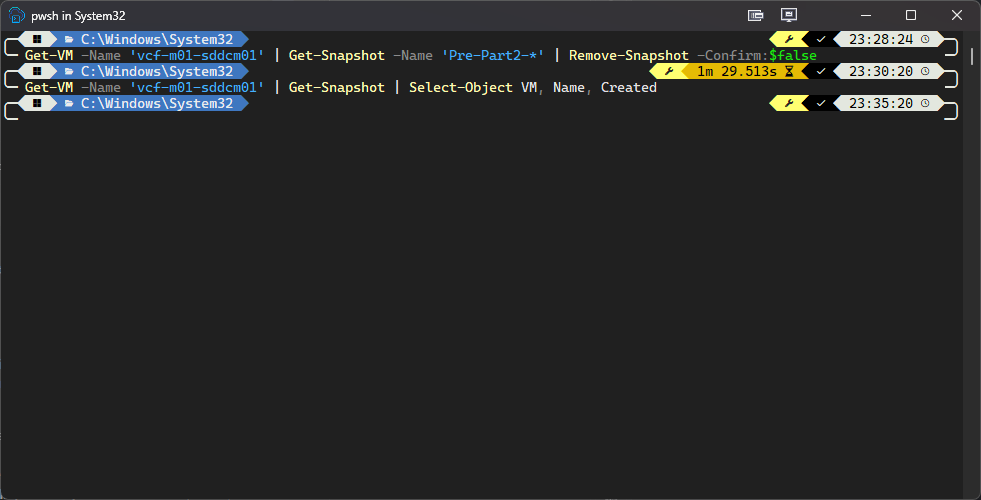Click the '$false' value in the first command
Viewport: 981px width, 500px height.
(x=793, y=56)
